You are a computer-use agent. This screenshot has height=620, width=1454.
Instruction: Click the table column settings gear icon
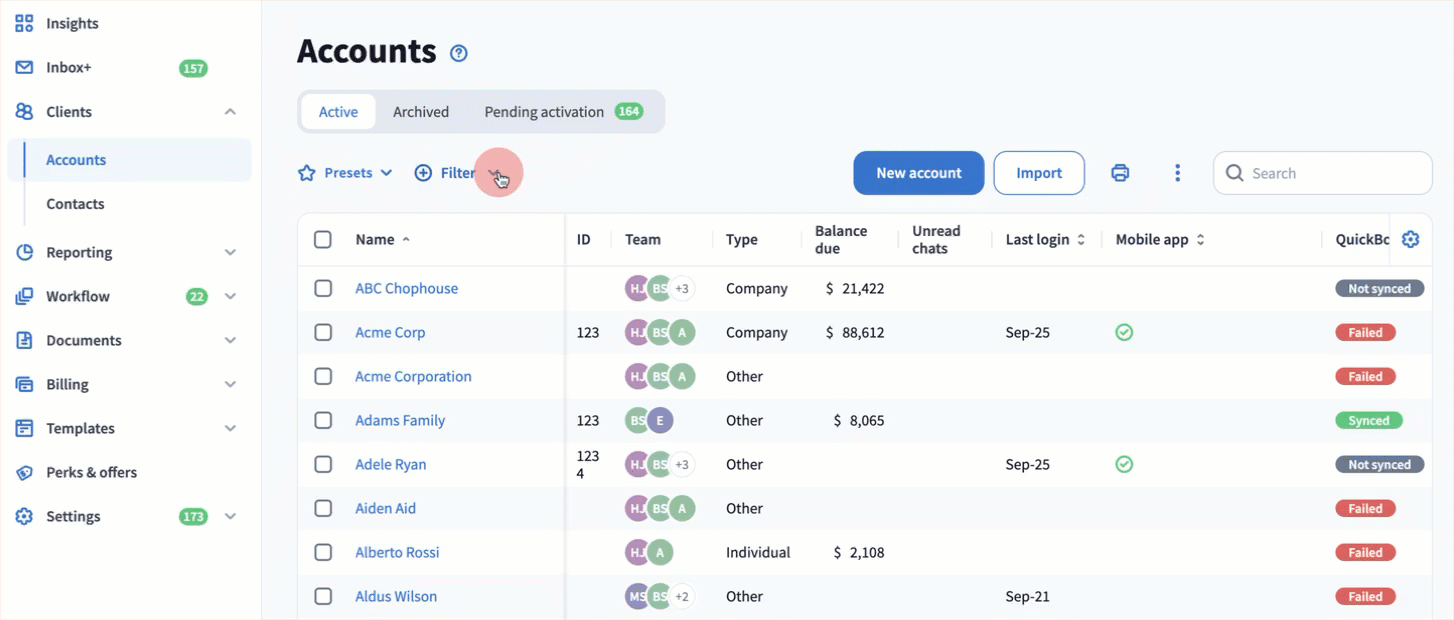(x=1410, y=240)
